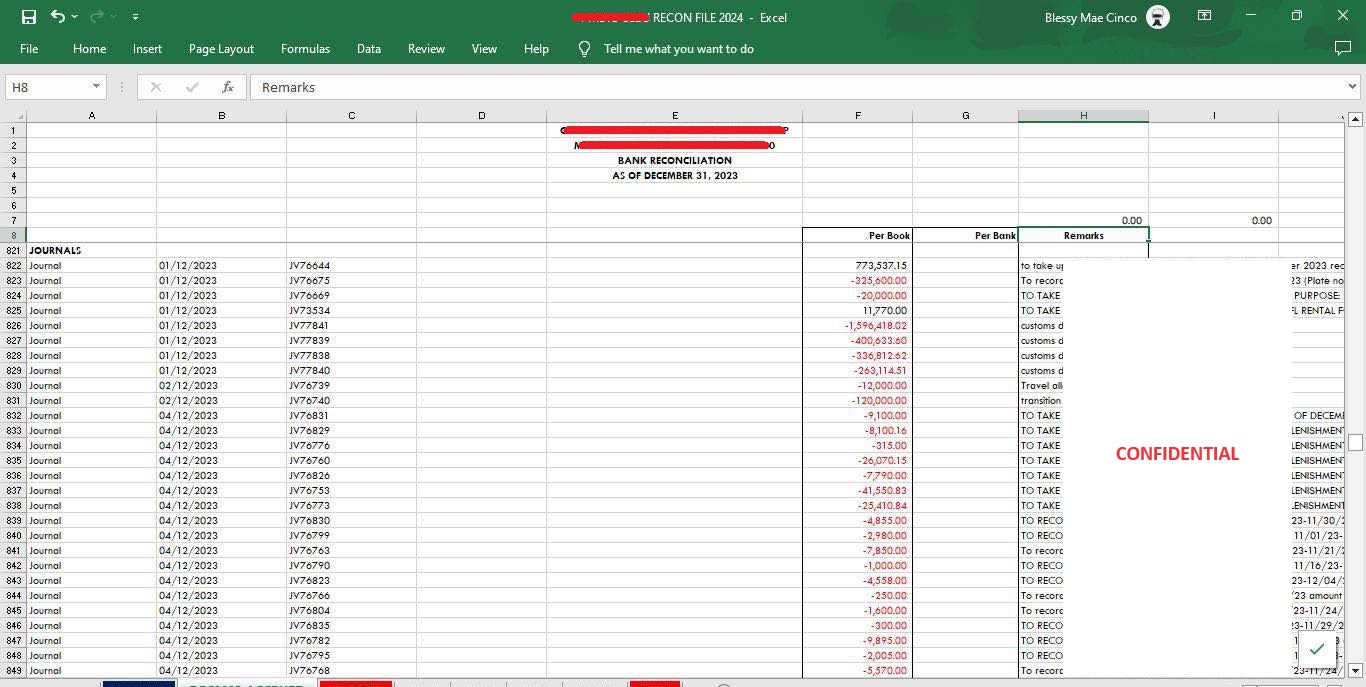
Task: Open the Ribbon Display Options icon
Action: click(1205, 16)
